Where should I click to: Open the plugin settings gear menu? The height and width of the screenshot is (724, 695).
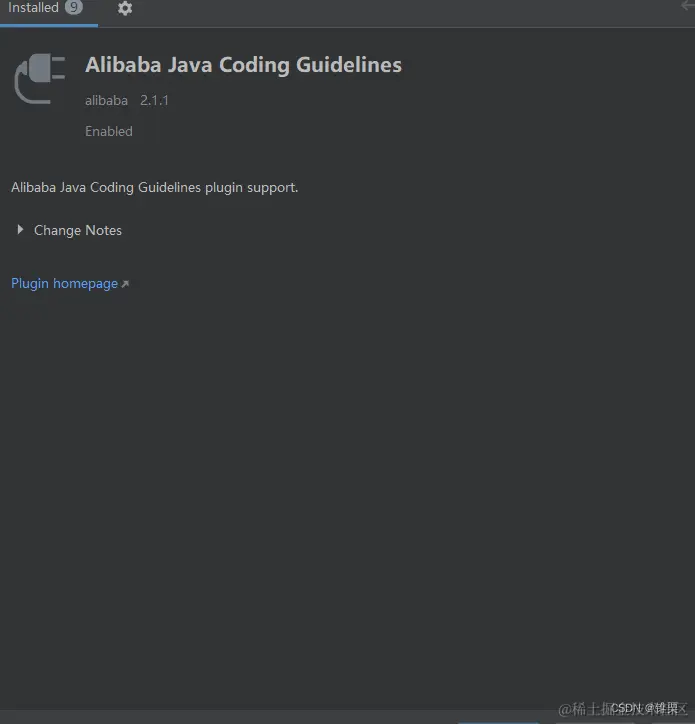125,8
